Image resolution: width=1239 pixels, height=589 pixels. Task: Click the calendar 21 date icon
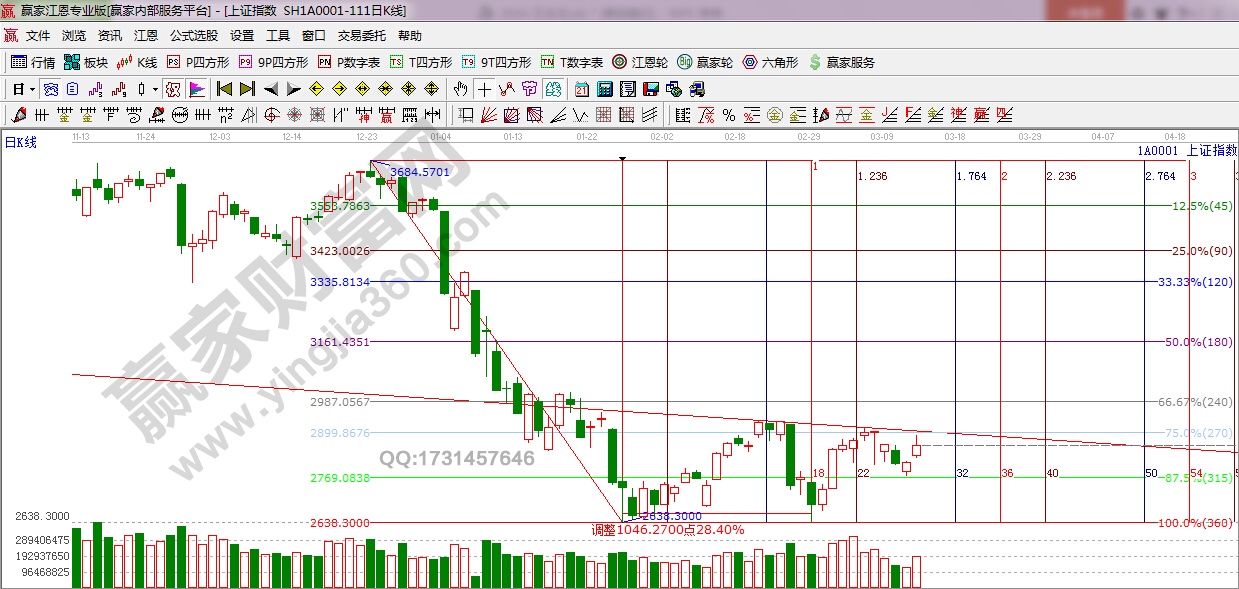point(581,89)
